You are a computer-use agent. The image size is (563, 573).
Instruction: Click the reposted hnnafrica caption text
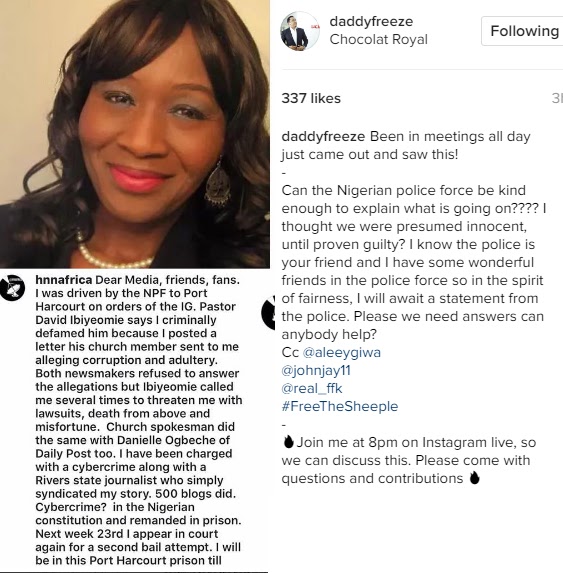[138, 420]
